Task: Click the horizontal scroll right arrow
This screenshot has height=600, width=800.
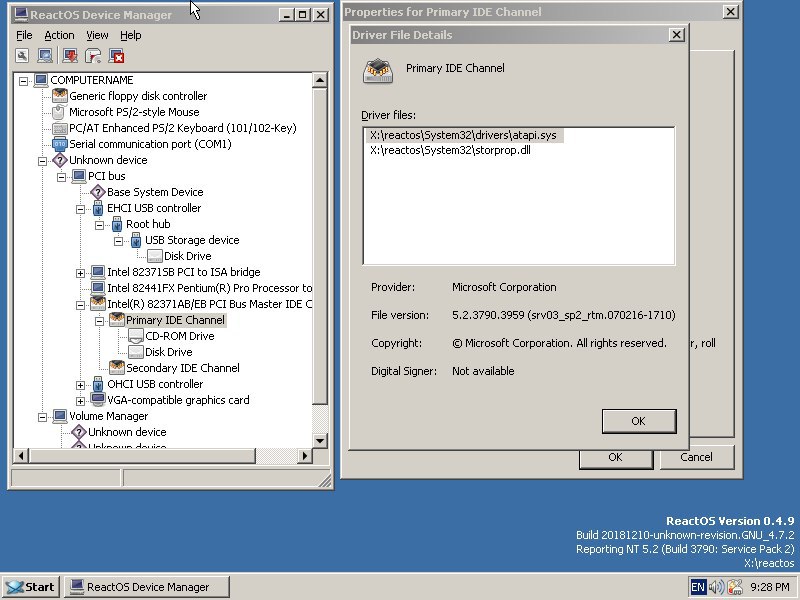Action: point(305,456)
